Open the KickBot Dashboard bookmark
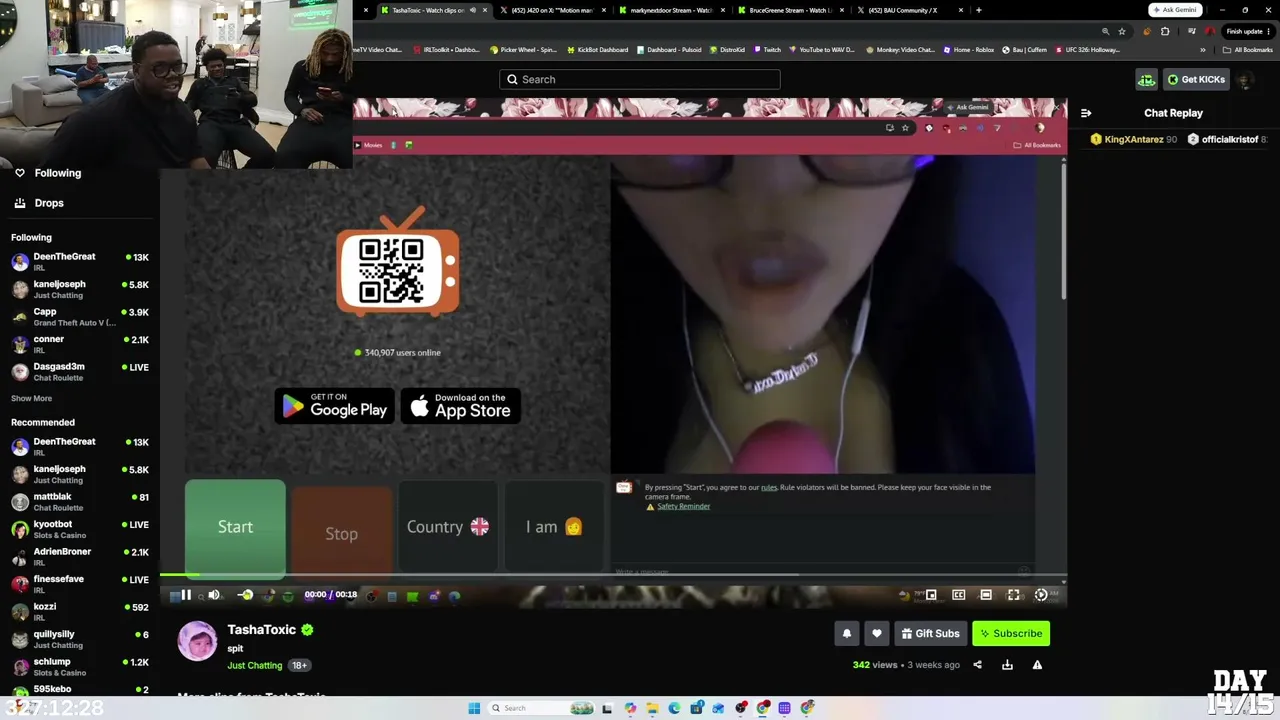This screenshot has height=720, width=1280. click(597, 49)
